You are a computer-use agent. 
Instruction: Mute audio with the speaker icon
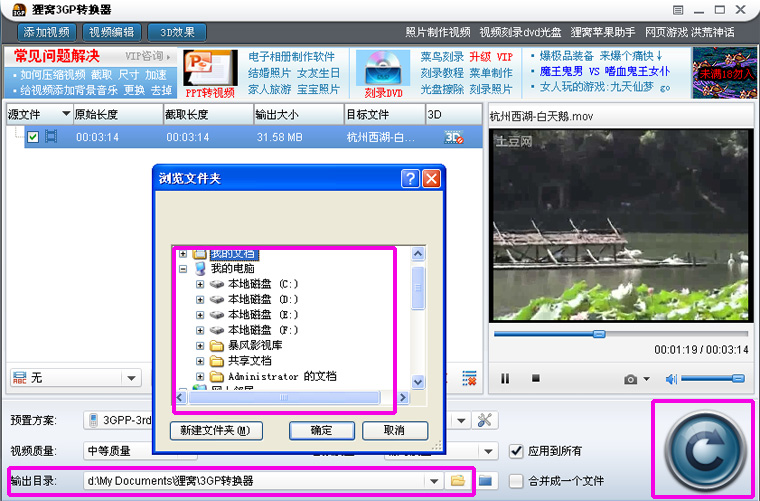[671, 379]
